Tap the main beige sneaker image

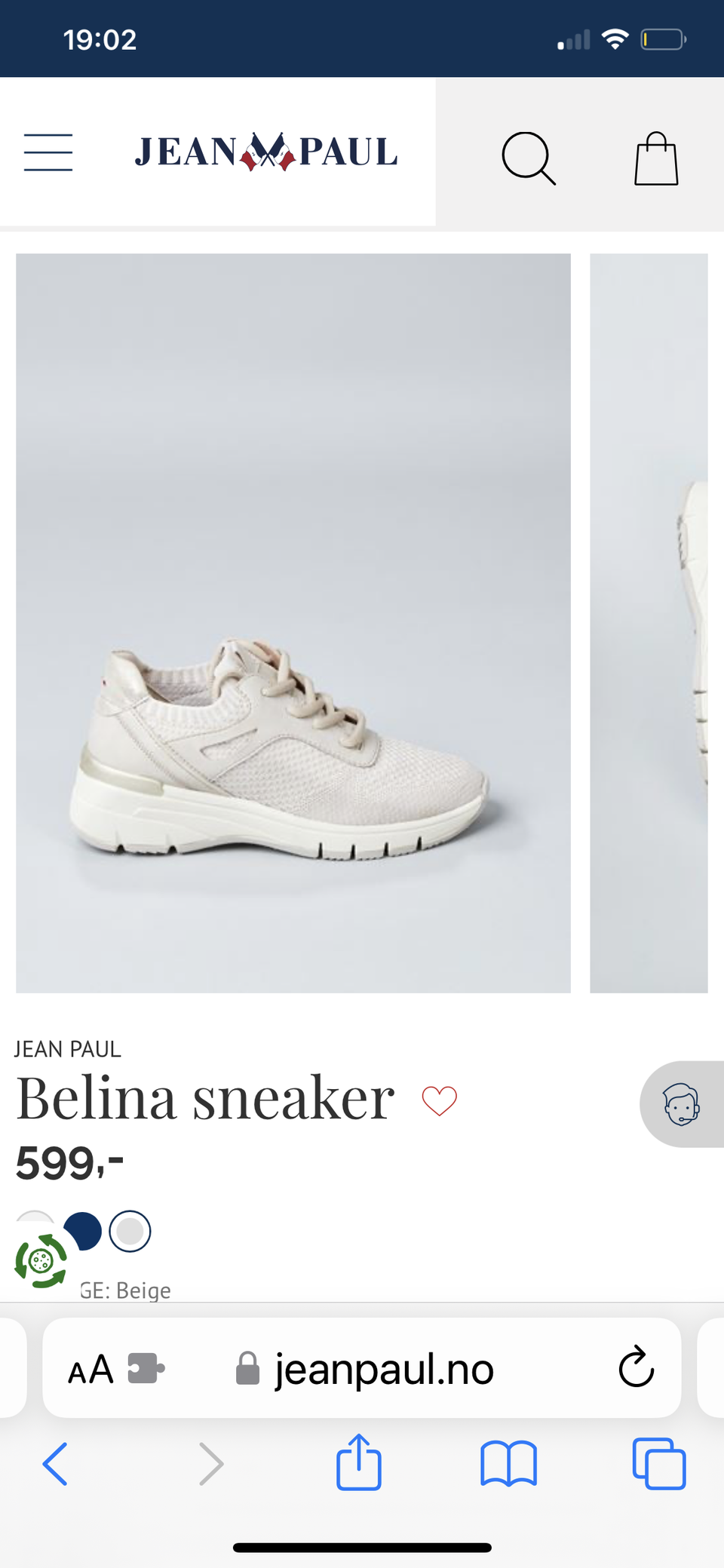click(293, 623)
